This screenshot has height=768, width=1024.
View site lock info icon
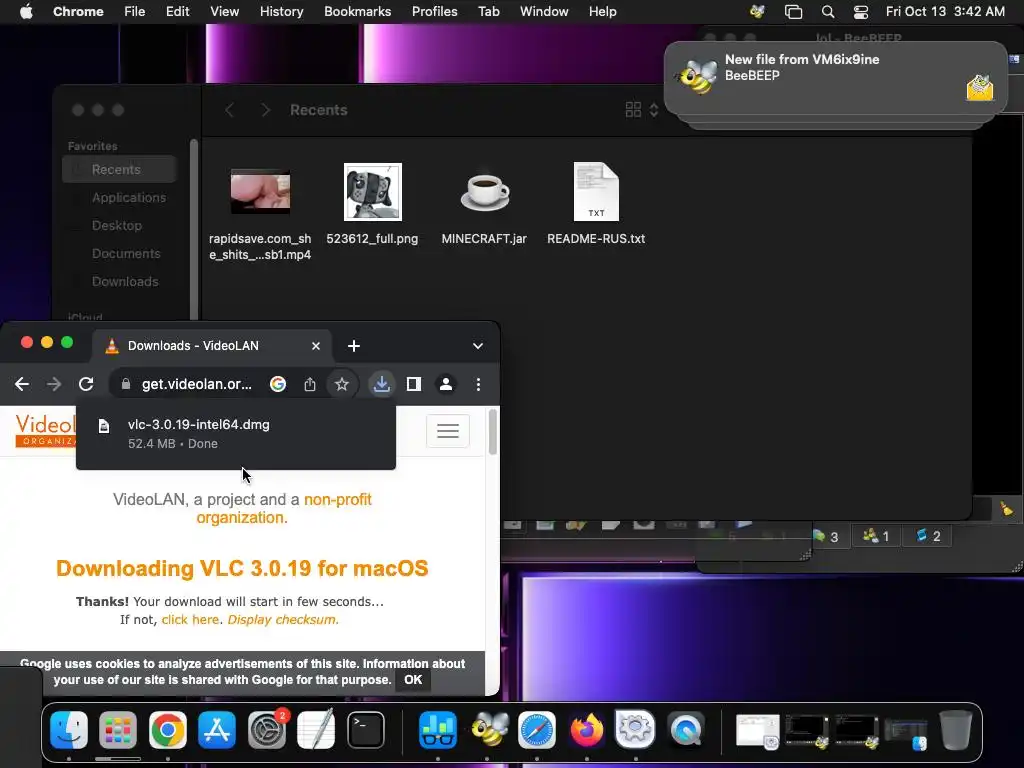pos(126,384)
